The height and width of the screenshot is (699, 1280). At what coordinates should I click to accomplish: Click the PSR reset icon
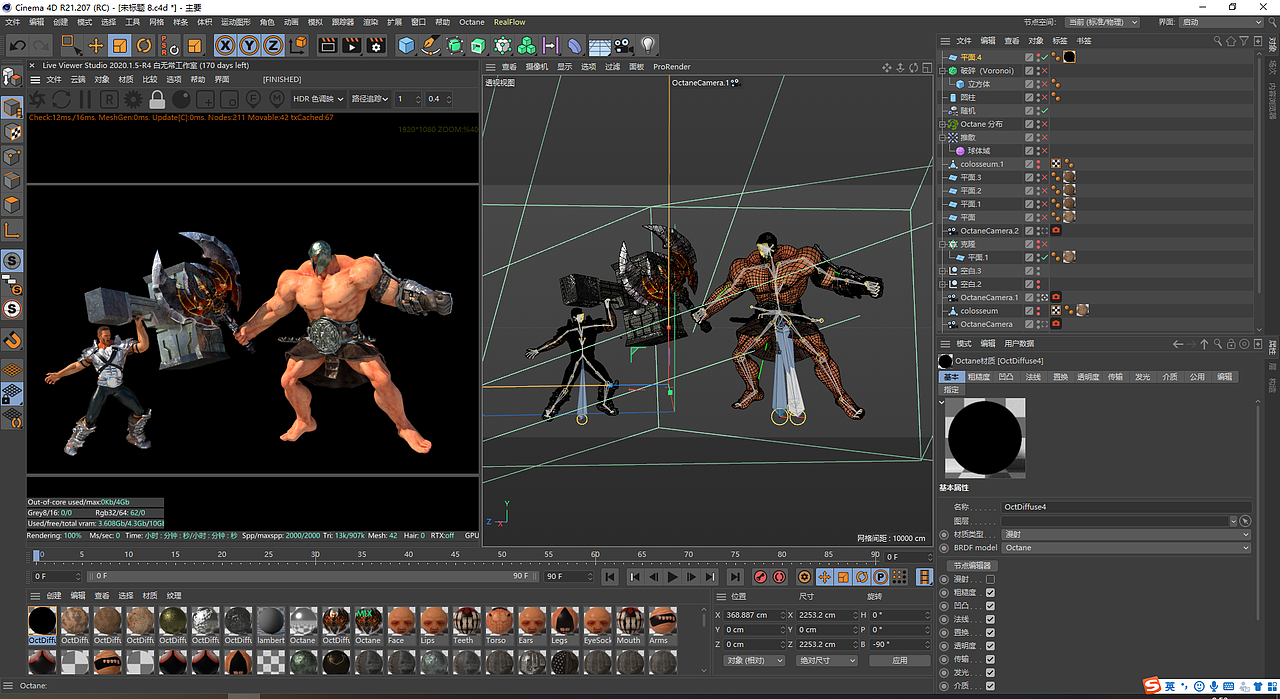[x=170, y=45]
